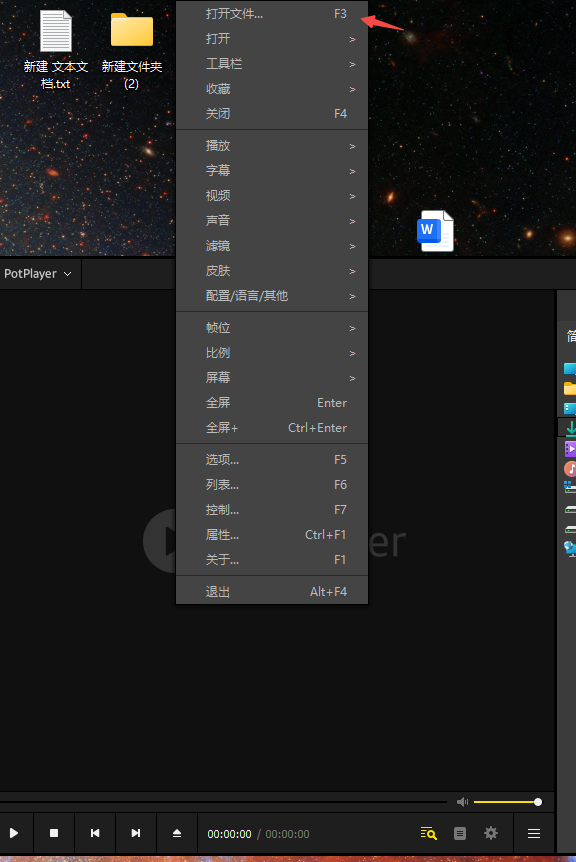
Task: Click the total duration 00:00:00 display
Action: pos(287,834)
